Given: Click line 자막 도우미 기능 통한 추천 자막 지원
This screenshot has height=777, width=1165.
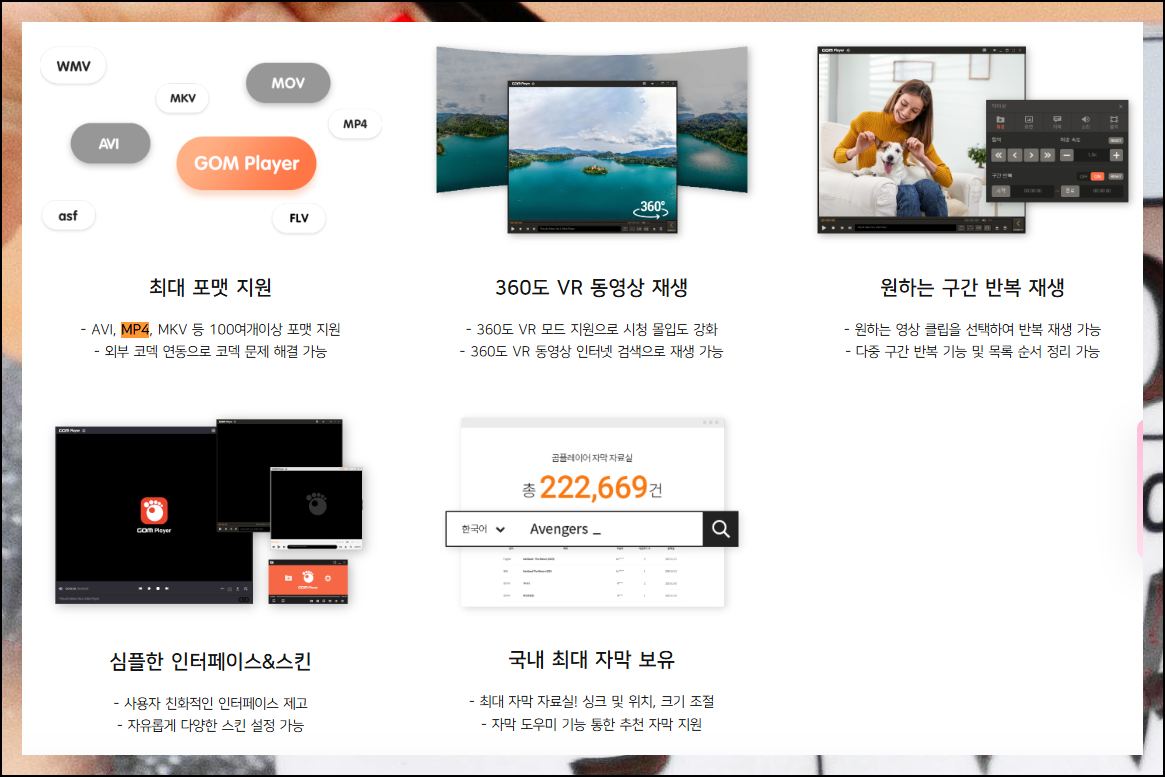Looking at the screenshot, I should click(x=591, y=724).
